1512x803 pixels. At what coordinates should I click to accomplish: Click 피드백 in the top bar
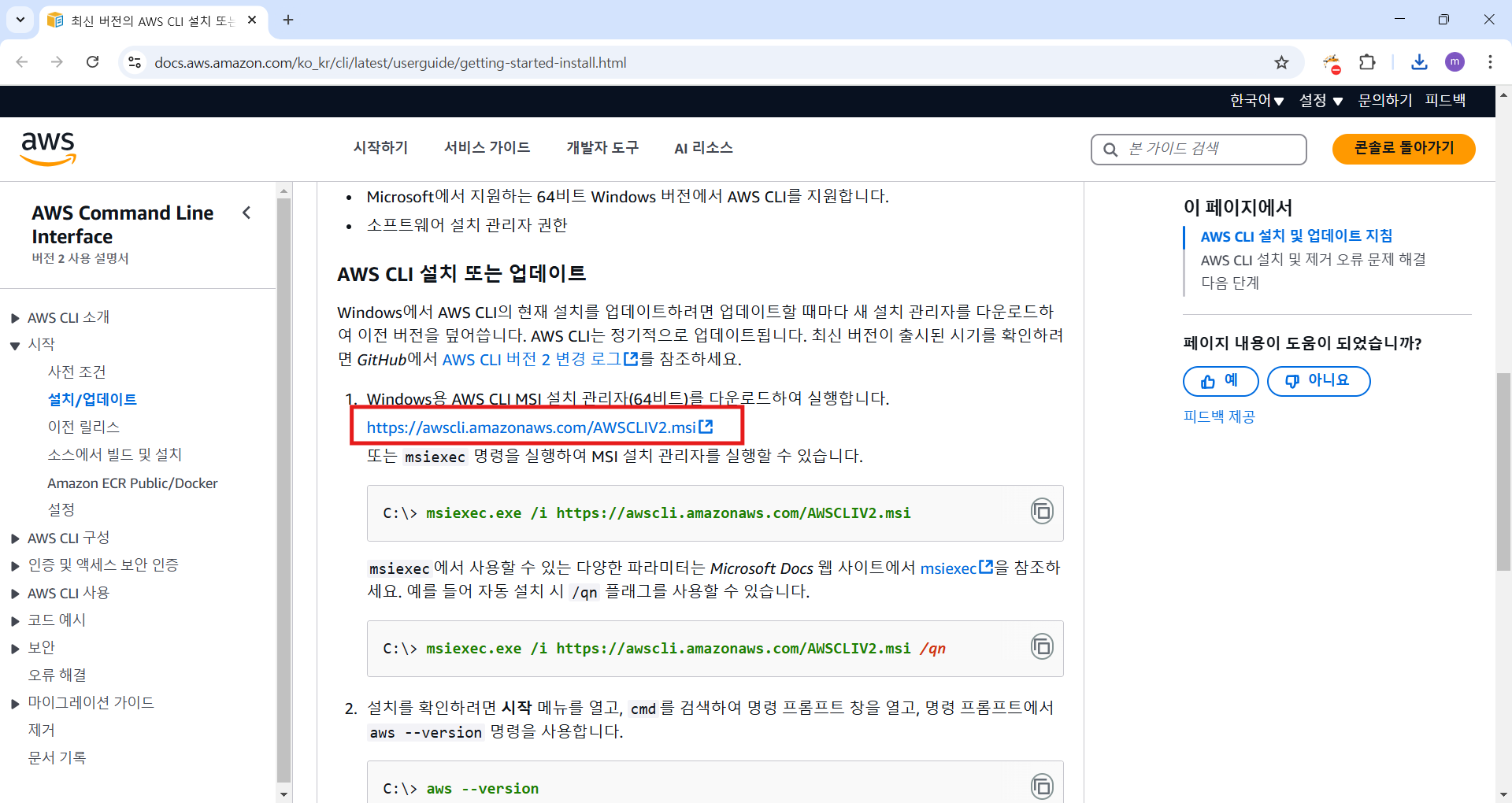(1445, 101)
